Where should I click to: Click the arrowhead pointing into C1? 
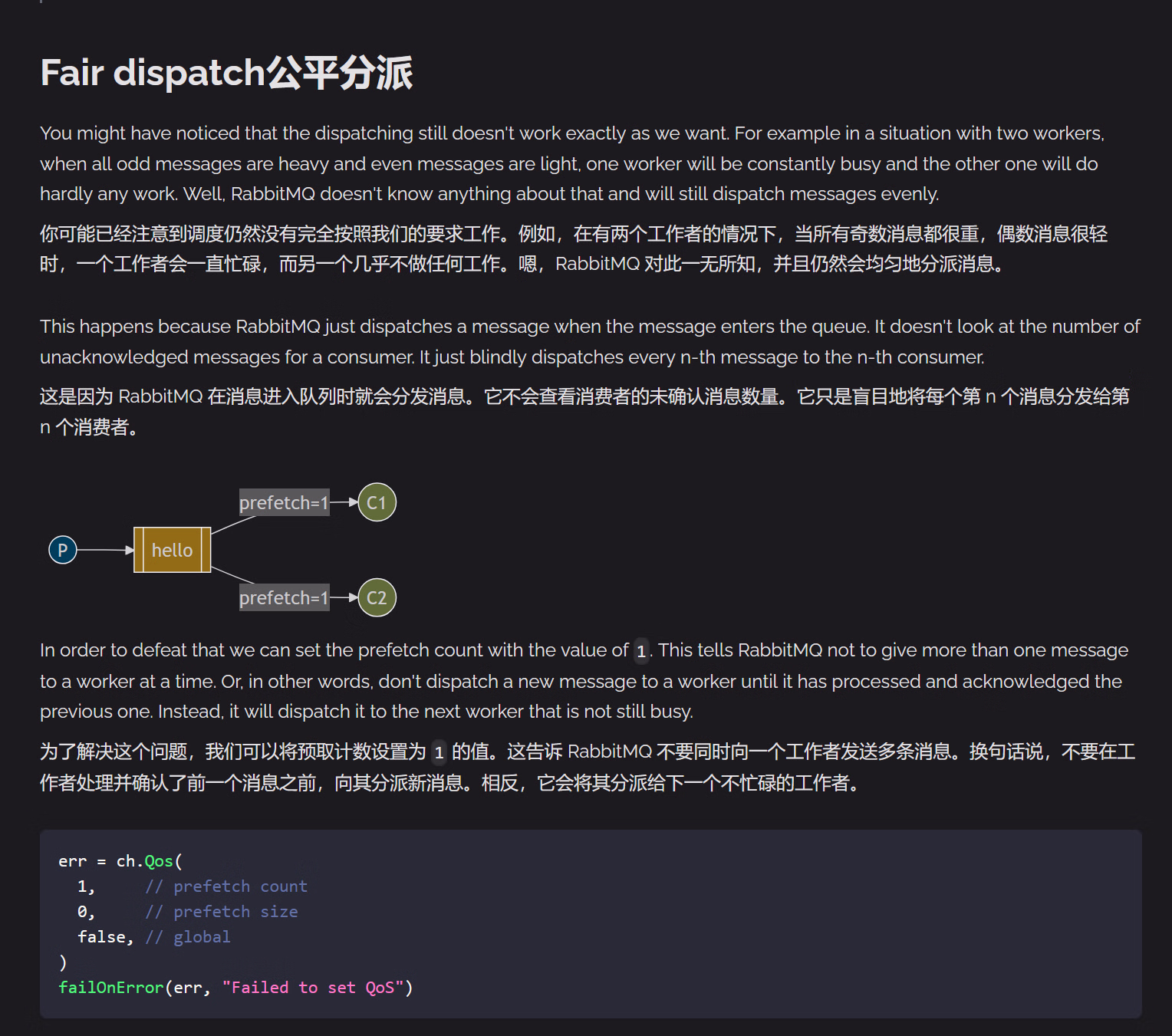tap(353, 502)
